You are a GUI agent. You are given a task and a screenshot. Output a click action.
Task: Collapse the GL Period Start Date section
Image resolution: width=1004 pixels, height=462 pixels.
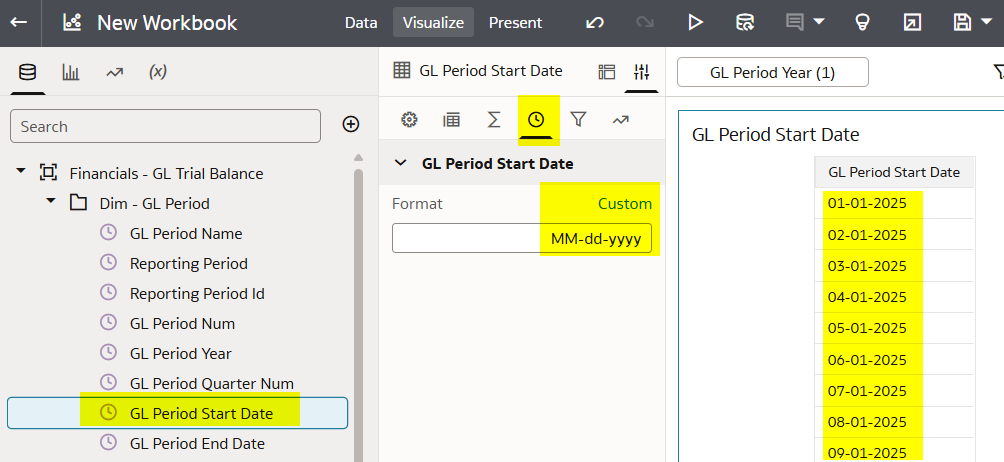[x=401, y=163]
